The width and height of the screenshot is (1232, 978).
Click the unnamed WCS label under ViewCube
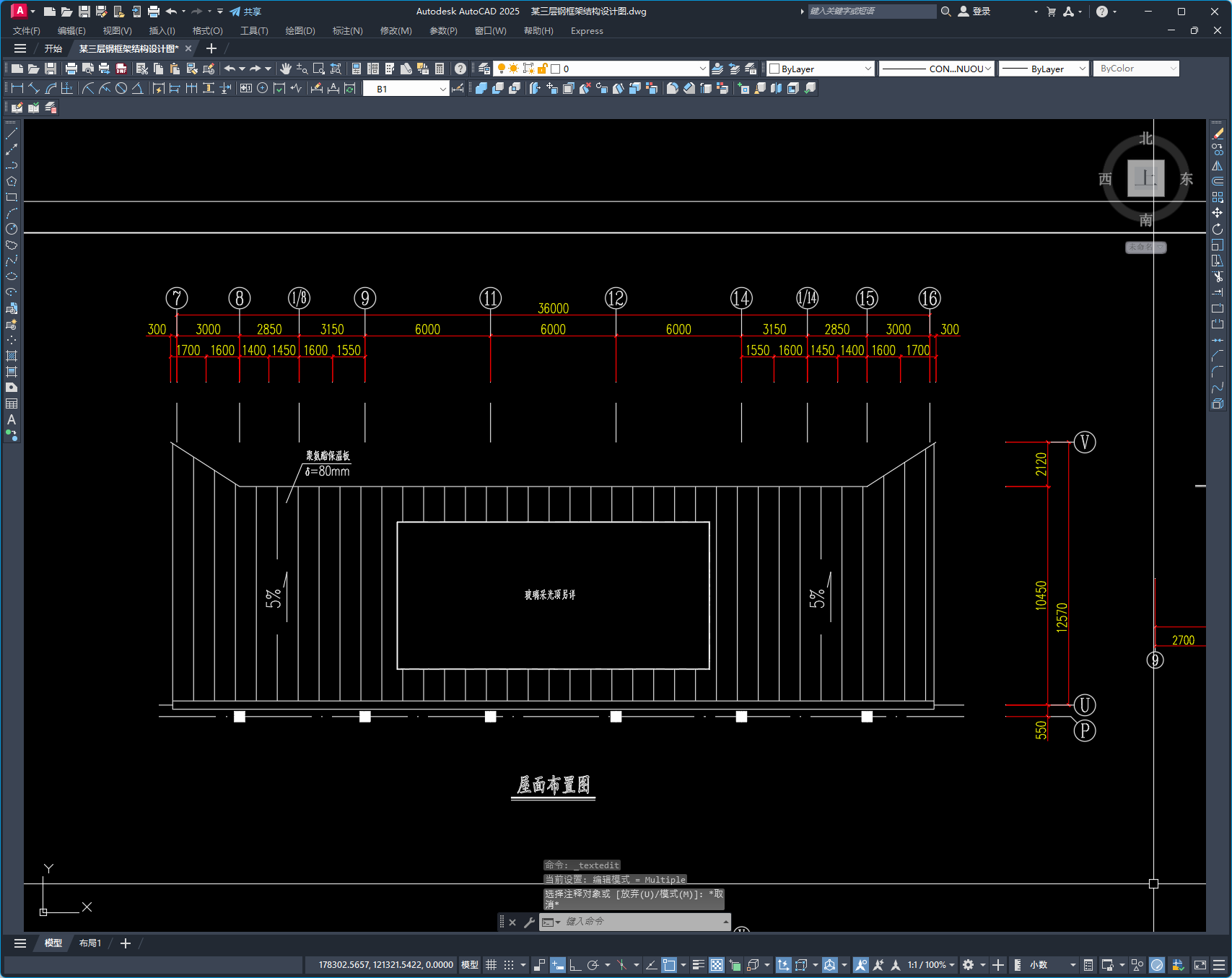1145,248
